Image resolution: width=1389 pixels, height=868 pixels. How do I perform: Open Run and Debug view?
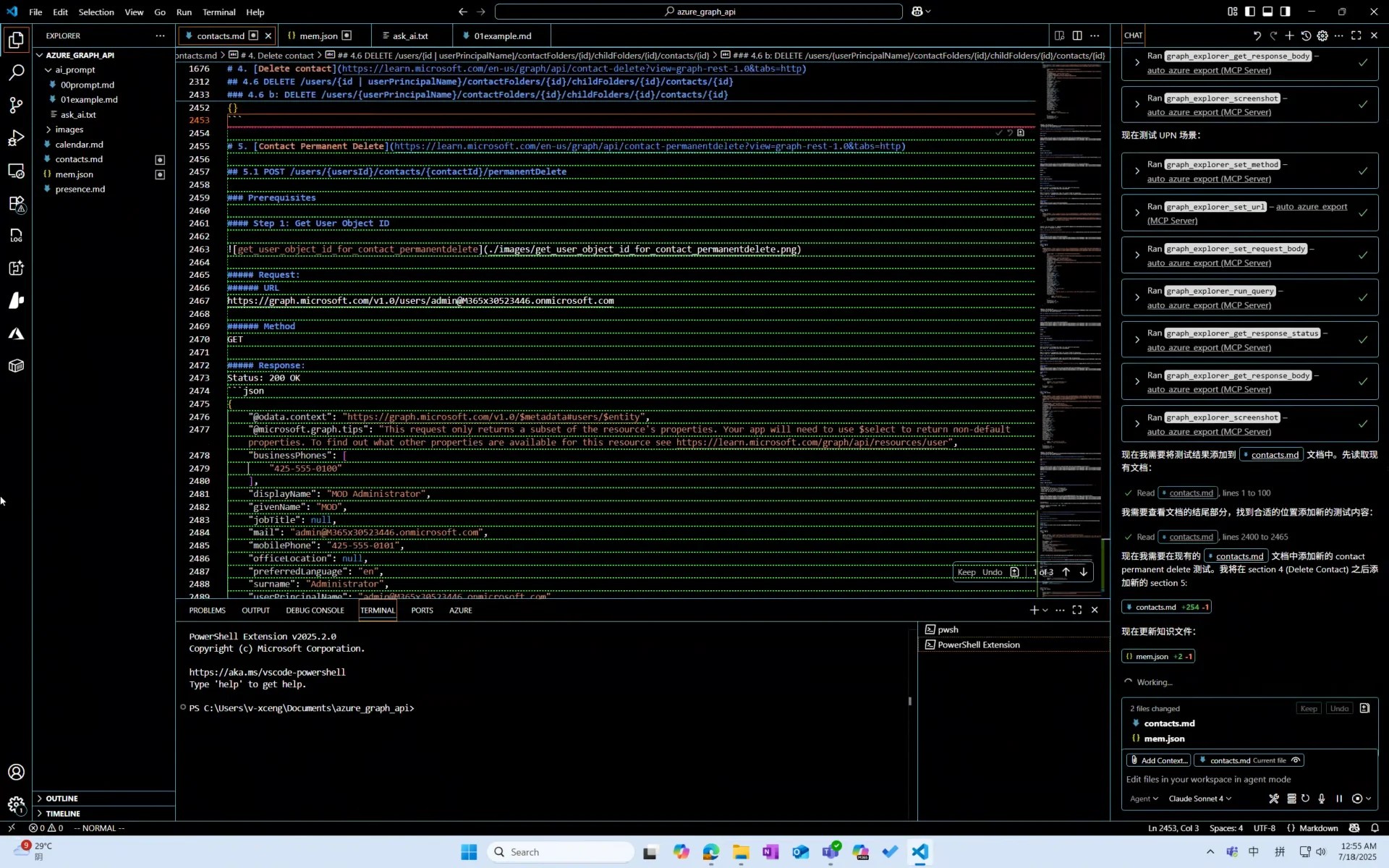click(16, 137)
